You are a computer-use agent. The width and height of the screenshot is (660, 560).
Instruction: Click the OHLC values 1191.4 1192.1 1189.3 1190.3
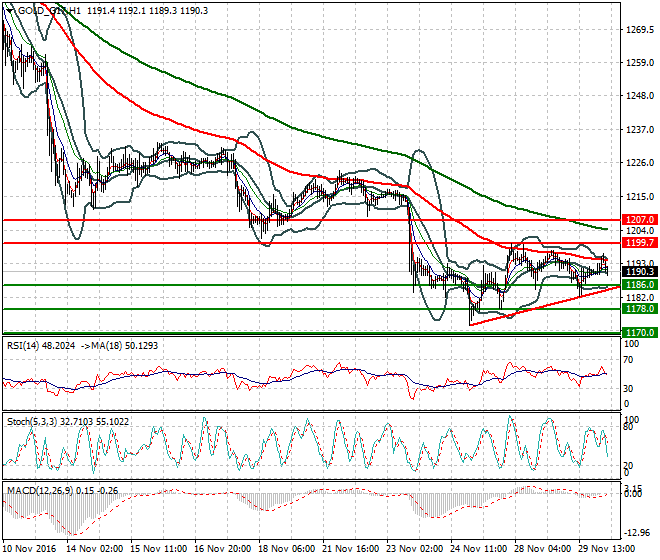pyautogui.click(x=148, y=11)
